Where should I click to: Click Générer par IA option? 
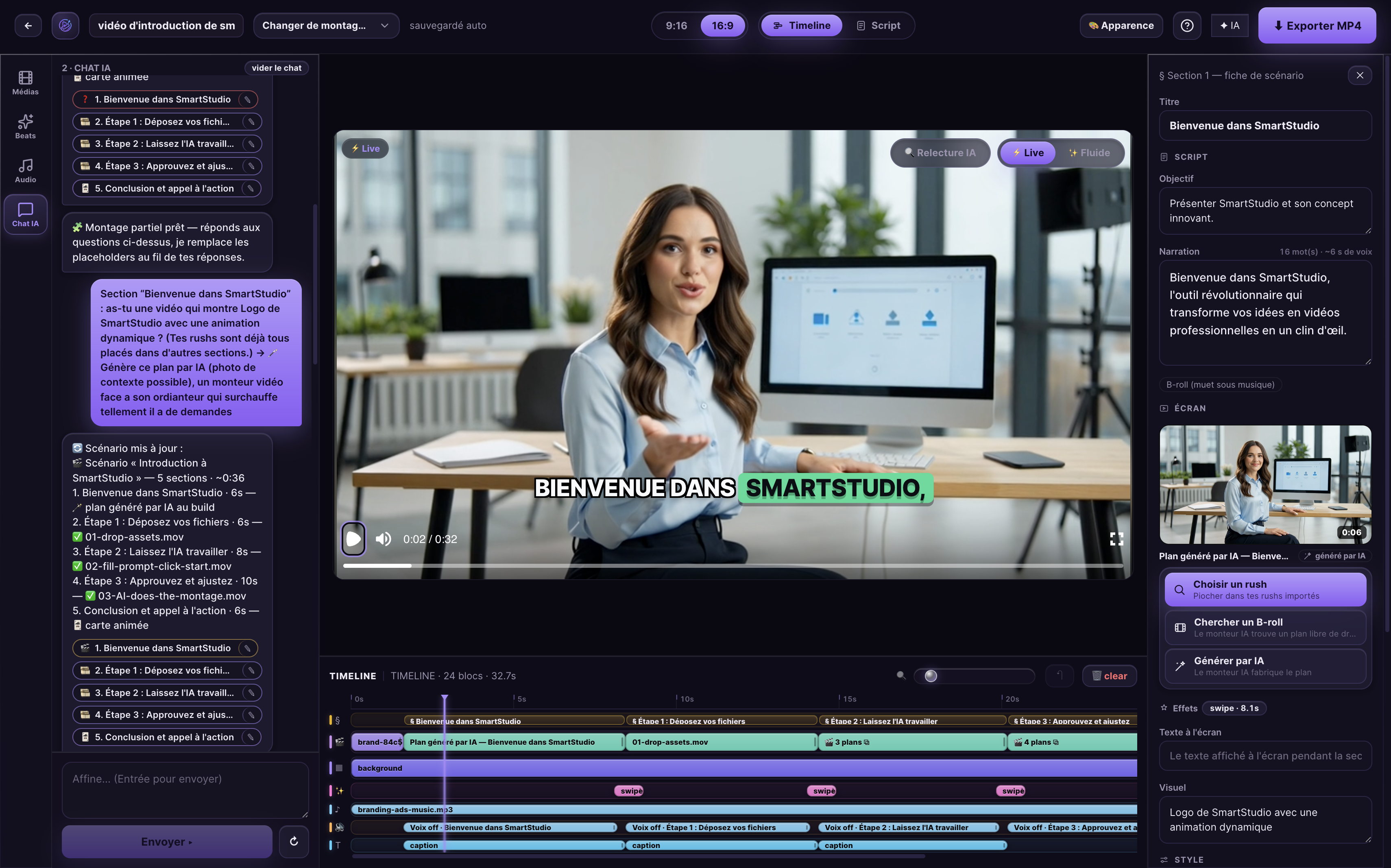[1265, 666]
